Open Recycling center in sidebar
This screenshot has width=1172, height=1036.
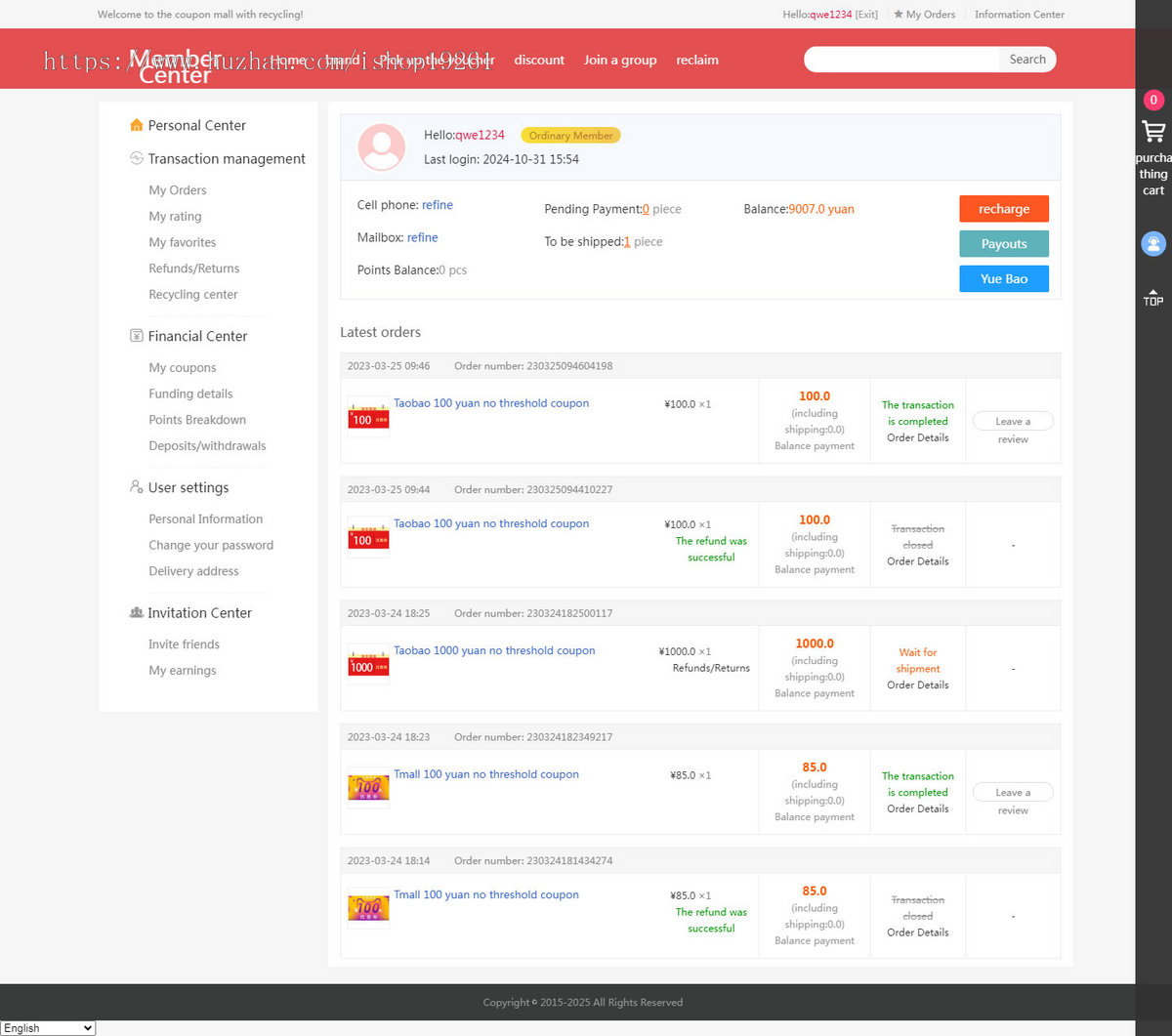(x=193, y=295)
